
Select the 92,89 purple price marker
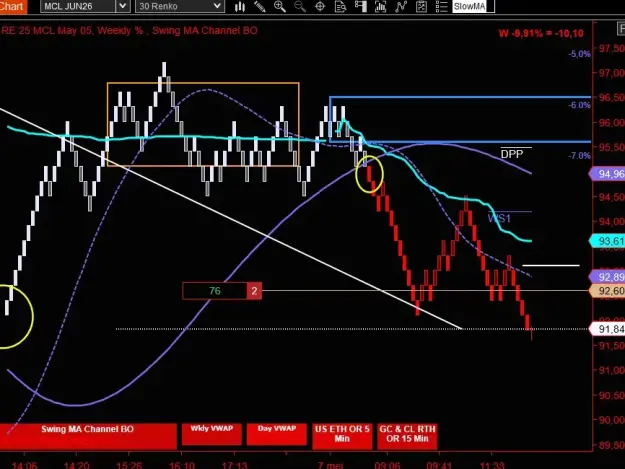(x=607, y=277)
